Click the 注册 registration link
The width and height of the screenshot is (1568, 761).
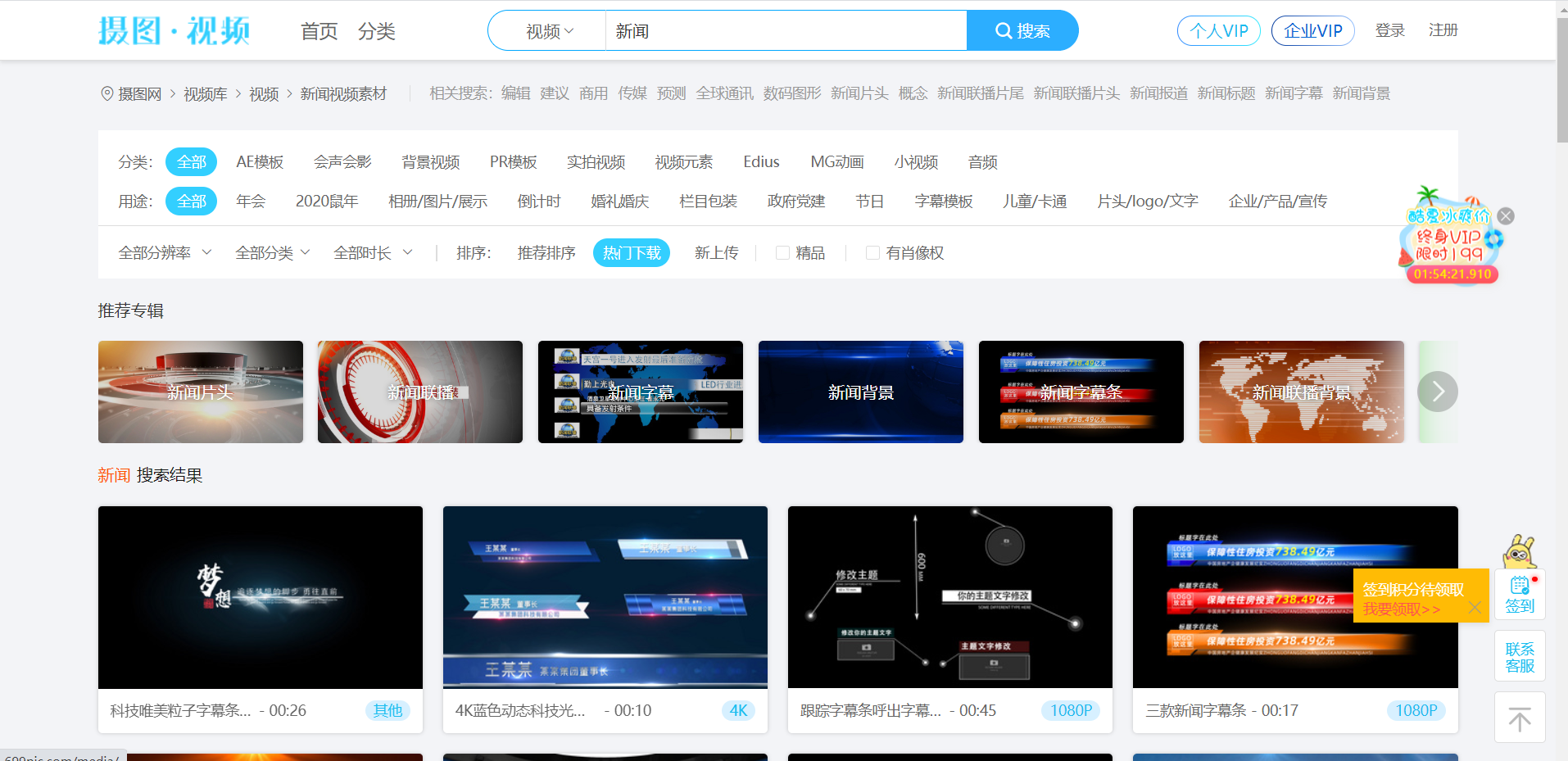tap(1443, 30)
